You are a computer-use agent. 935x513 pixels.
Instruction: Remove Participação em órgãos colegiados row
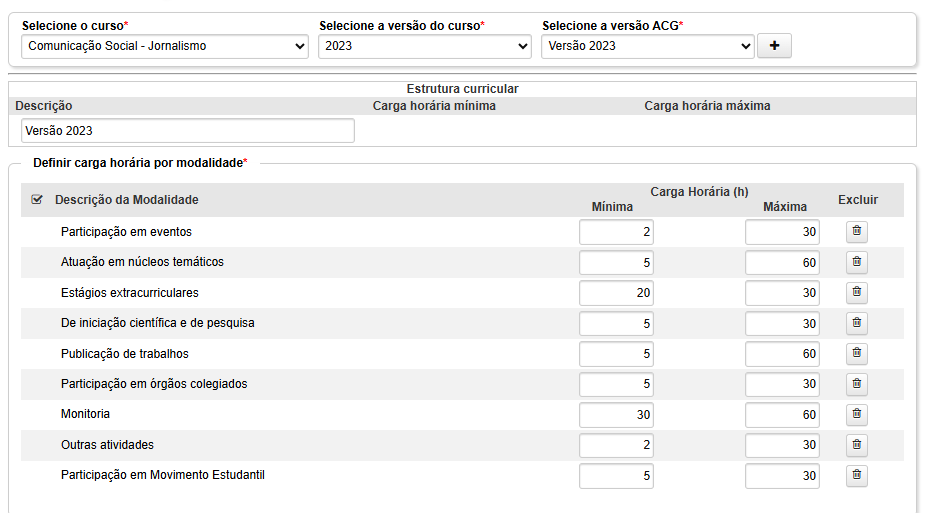click(857, 384)
